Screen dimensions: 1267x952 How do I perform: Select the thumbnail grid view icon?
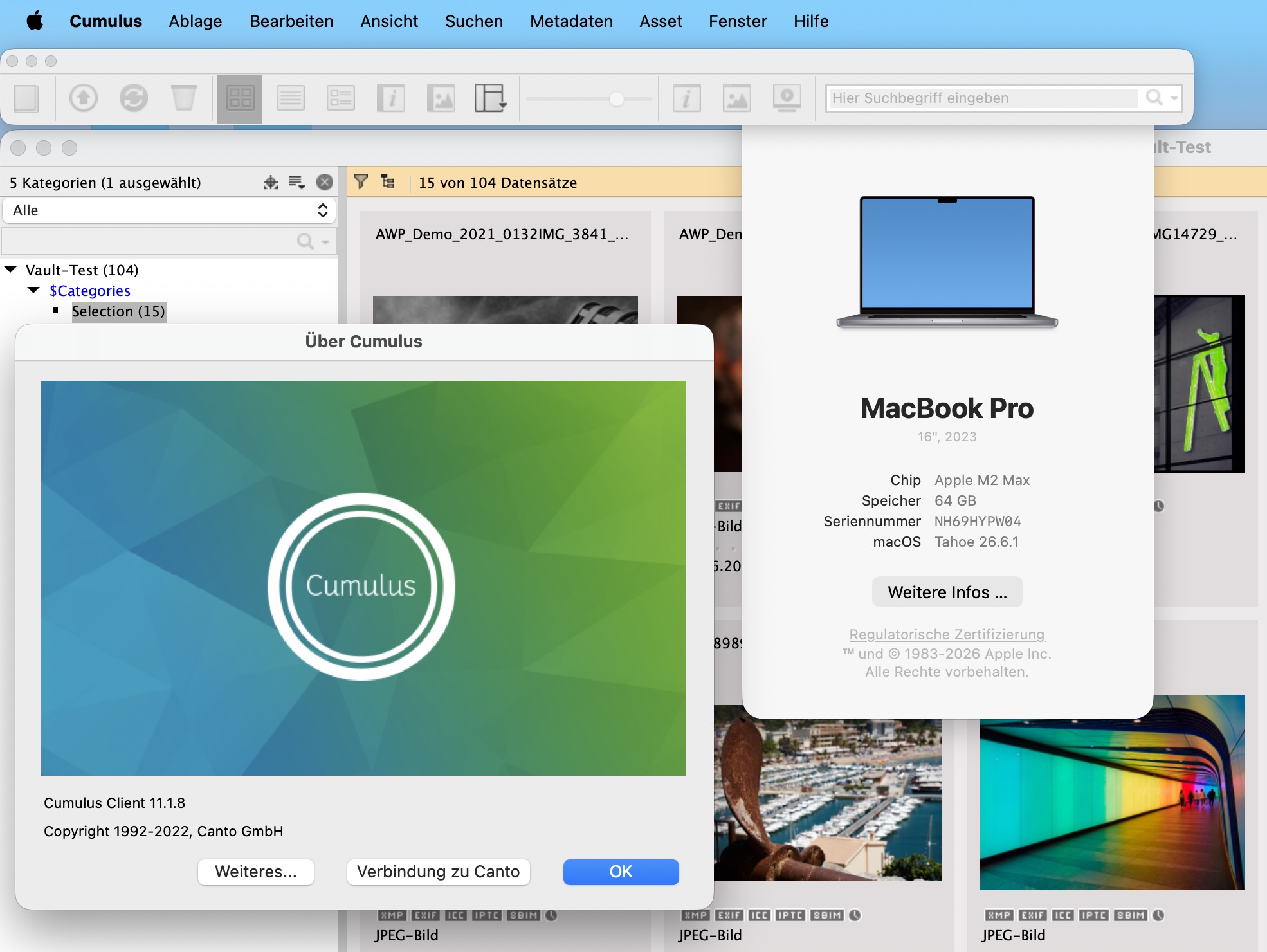pos(240,98)
